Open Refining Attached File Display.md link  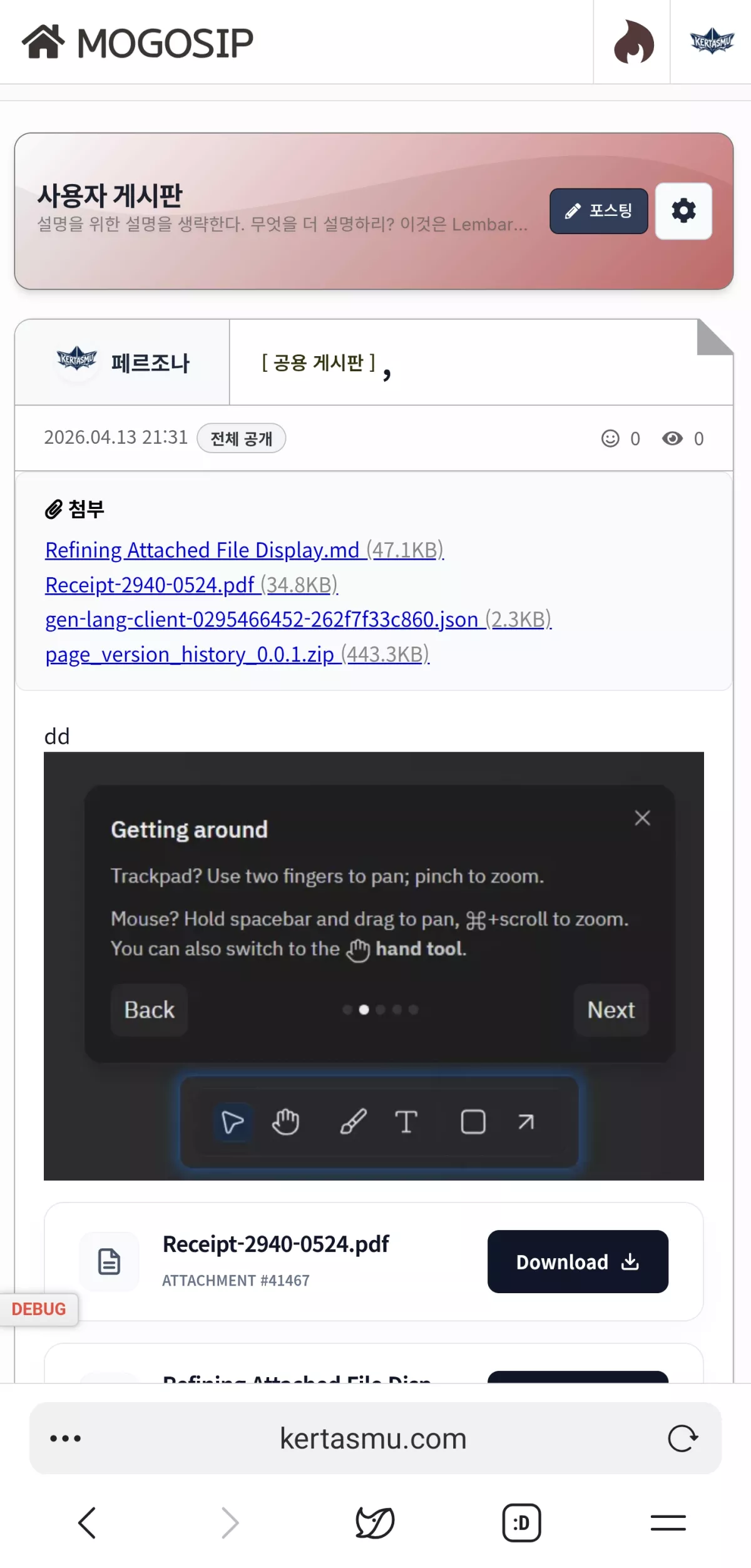click(202, 550)
